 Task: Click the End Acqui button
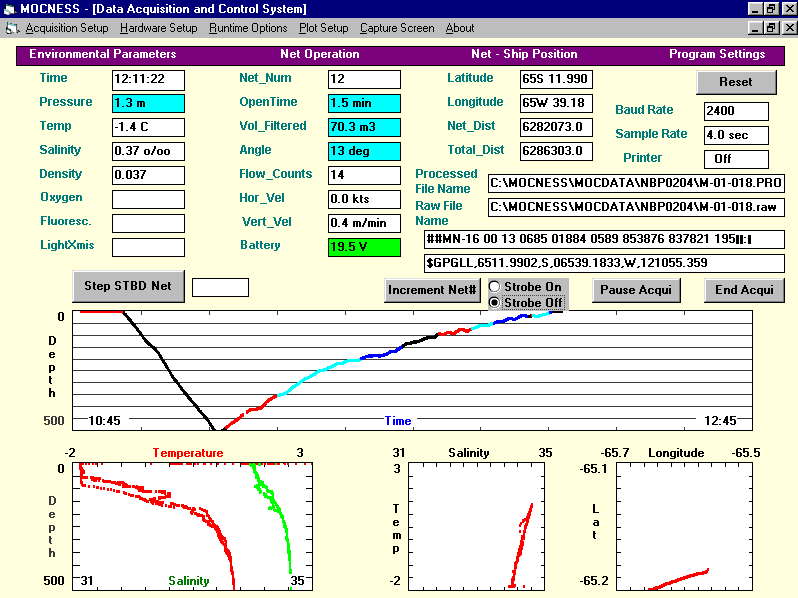(x=744, y=290)
